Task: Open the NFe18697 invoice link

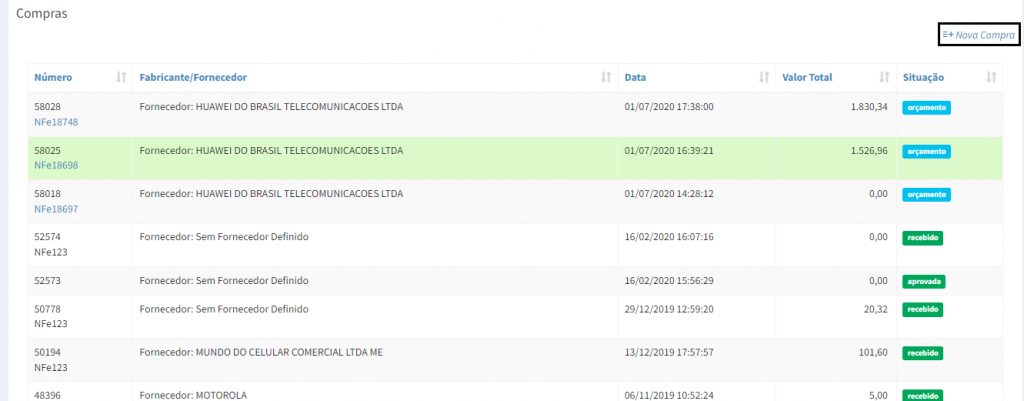Action: (56, 209)
